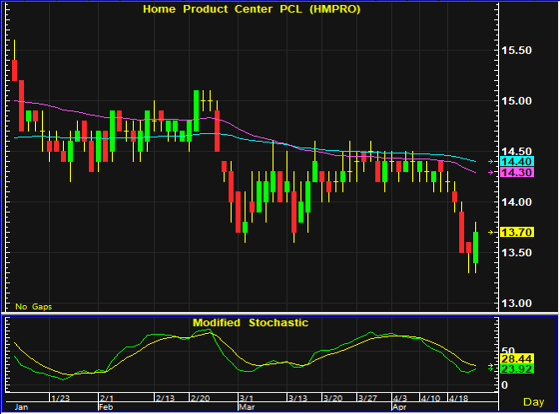Click the first red candlestick in January
Viewport: 560px width, 414px height.
tap(15, 70)
